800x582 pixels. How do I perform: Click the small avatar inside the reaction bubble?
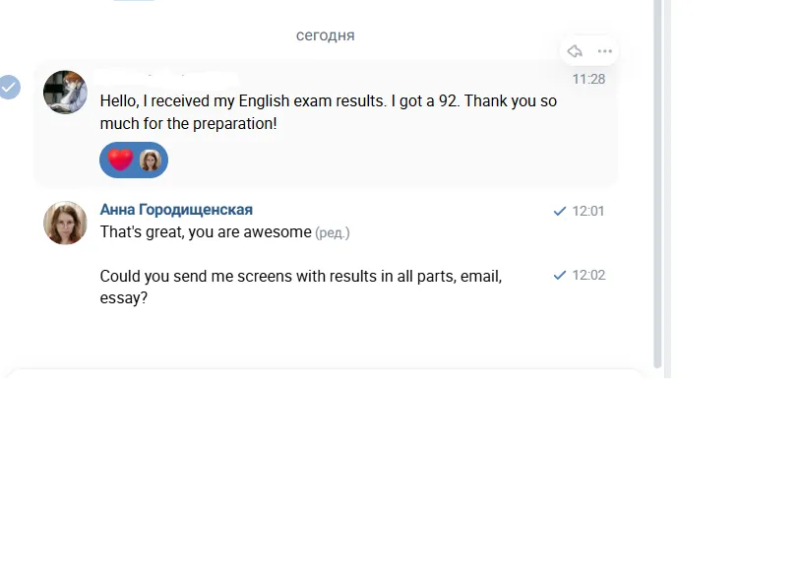coord(151,160)
